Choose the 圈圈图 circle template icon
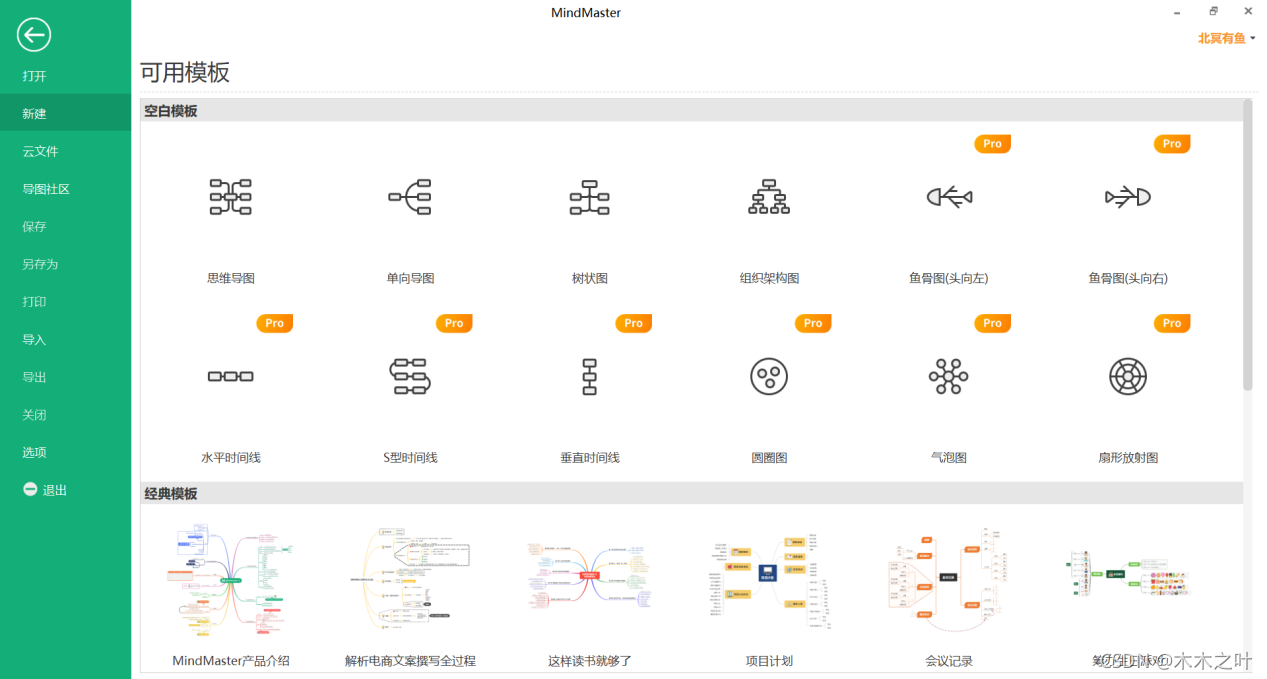The width and height of the screenshot is (1267, 679). 769,376
